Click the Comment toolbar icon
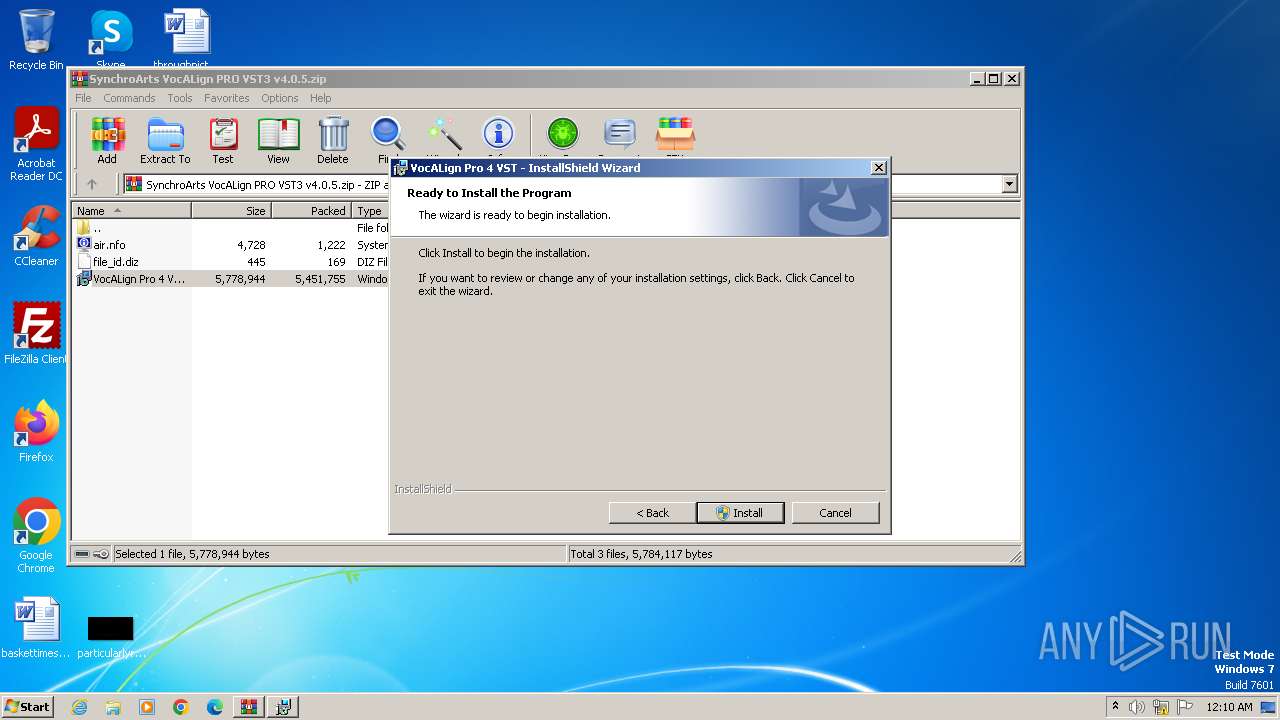 (620, 135)
